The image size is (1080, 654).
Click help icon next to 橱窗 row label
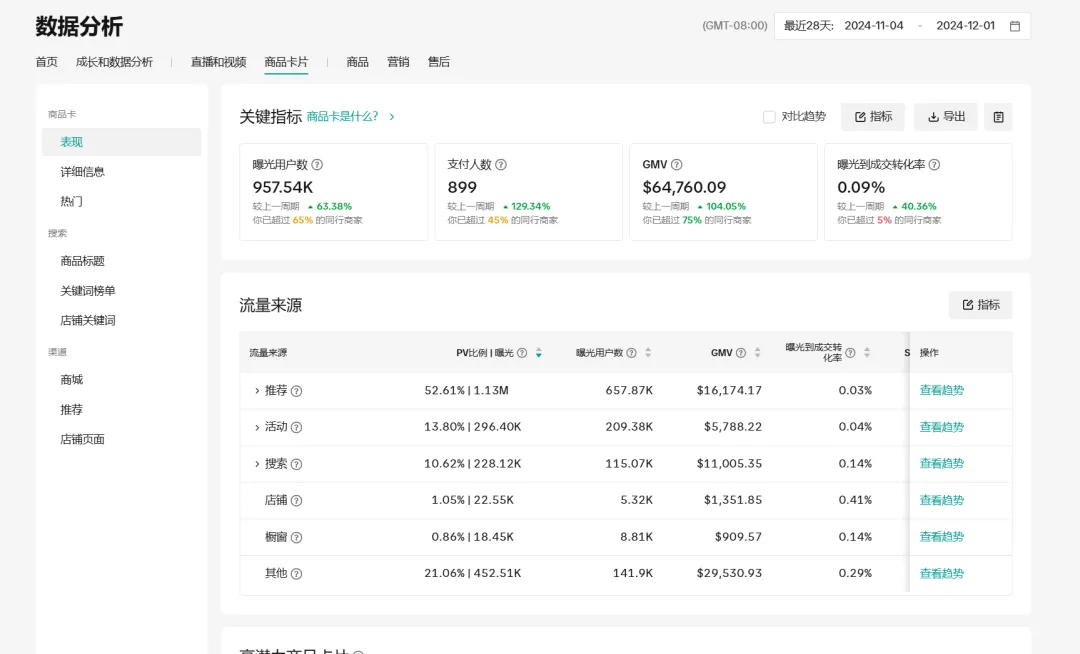click(296, 537)
